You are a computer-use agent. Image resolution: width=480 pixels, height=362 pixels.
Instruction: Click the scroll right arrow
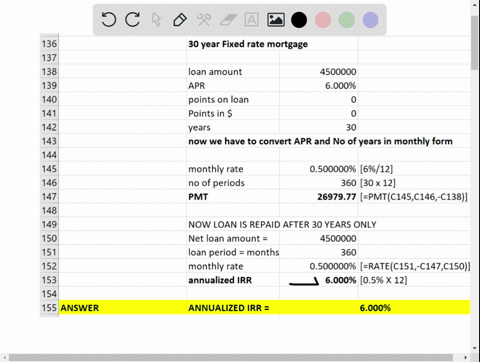pos(466,358)
